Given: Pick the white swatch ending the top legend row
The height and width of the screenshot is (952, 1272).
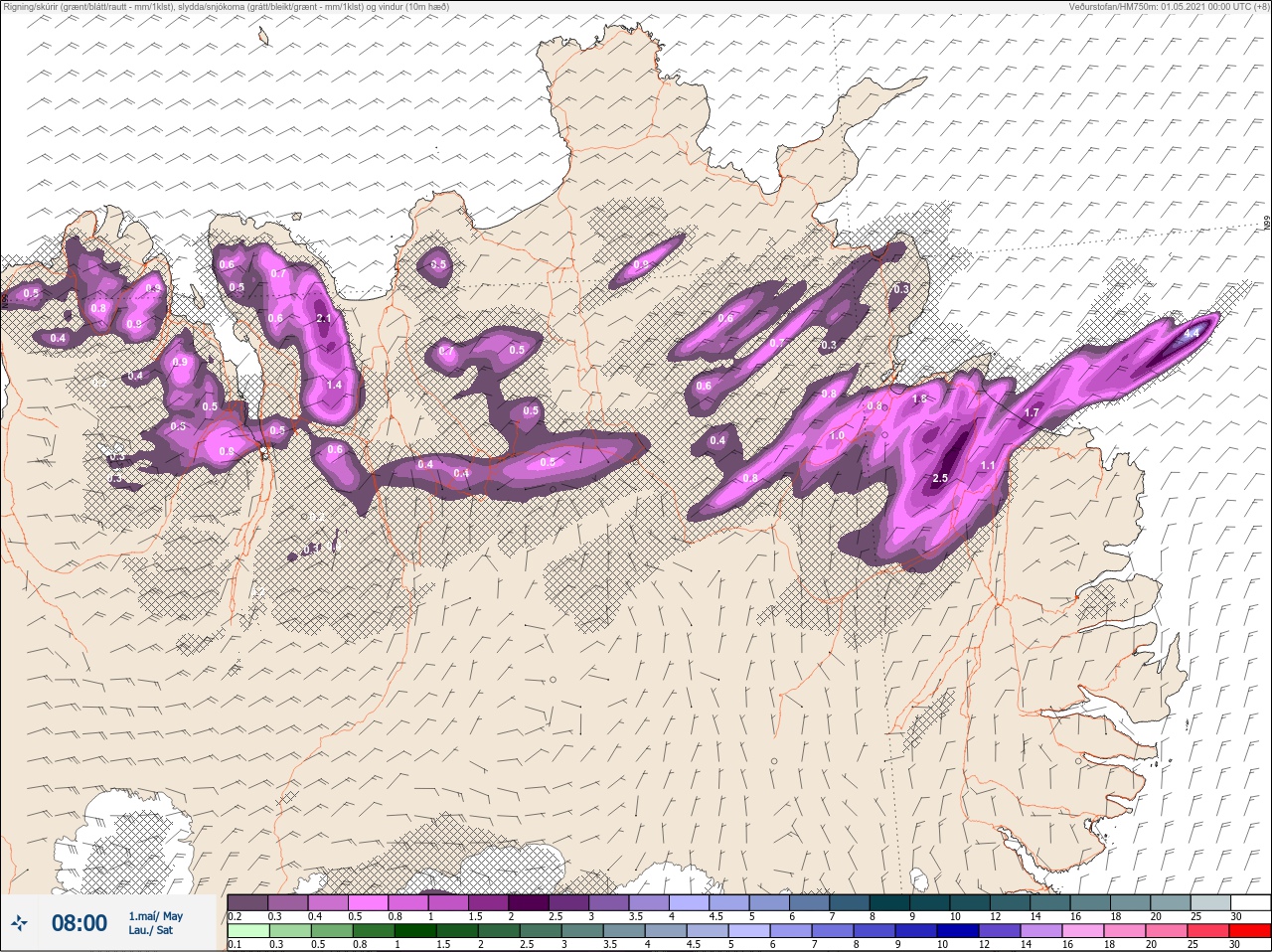Looking at the screenshot, I should 1250,902.
